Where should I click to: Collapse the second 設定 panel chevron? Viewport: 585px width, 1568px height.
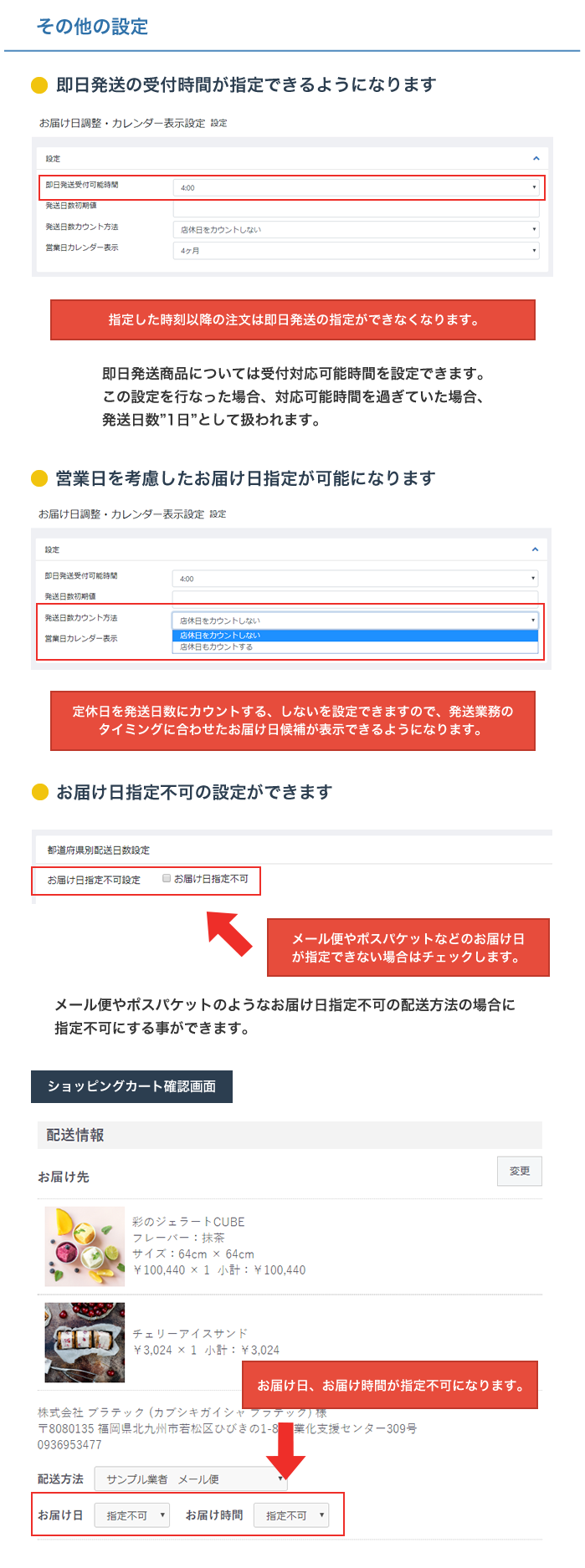point(535,549)
